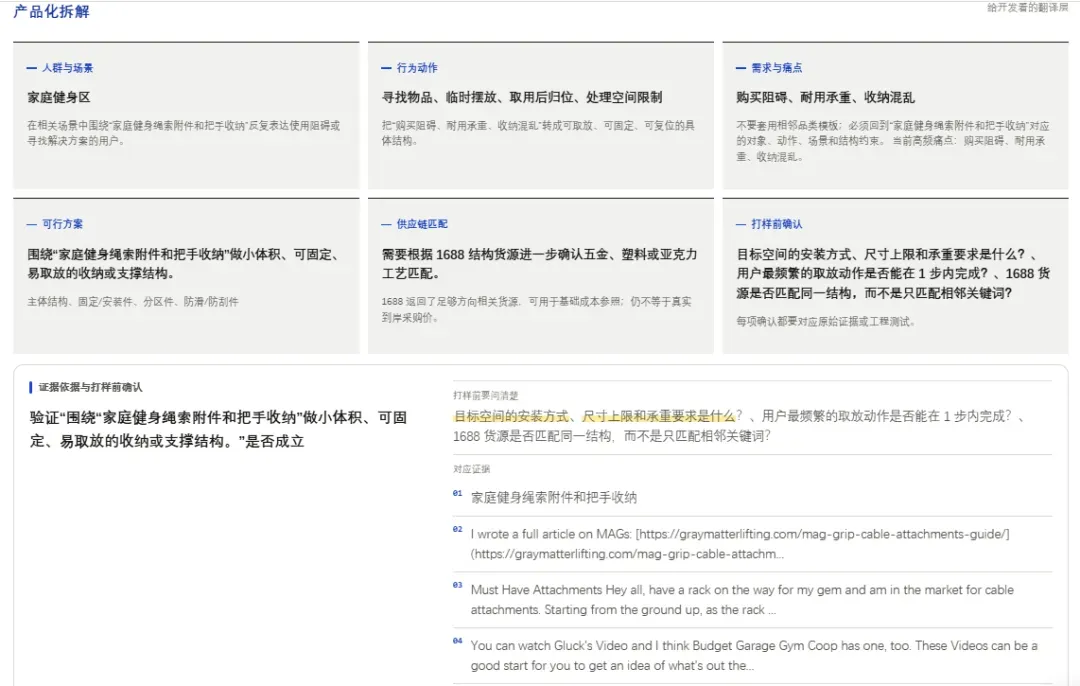The width and height of the screenshot is (1080, 686).
Task: Select 主体结构、固定/安装件 description line
Action: tap(133, 302)
